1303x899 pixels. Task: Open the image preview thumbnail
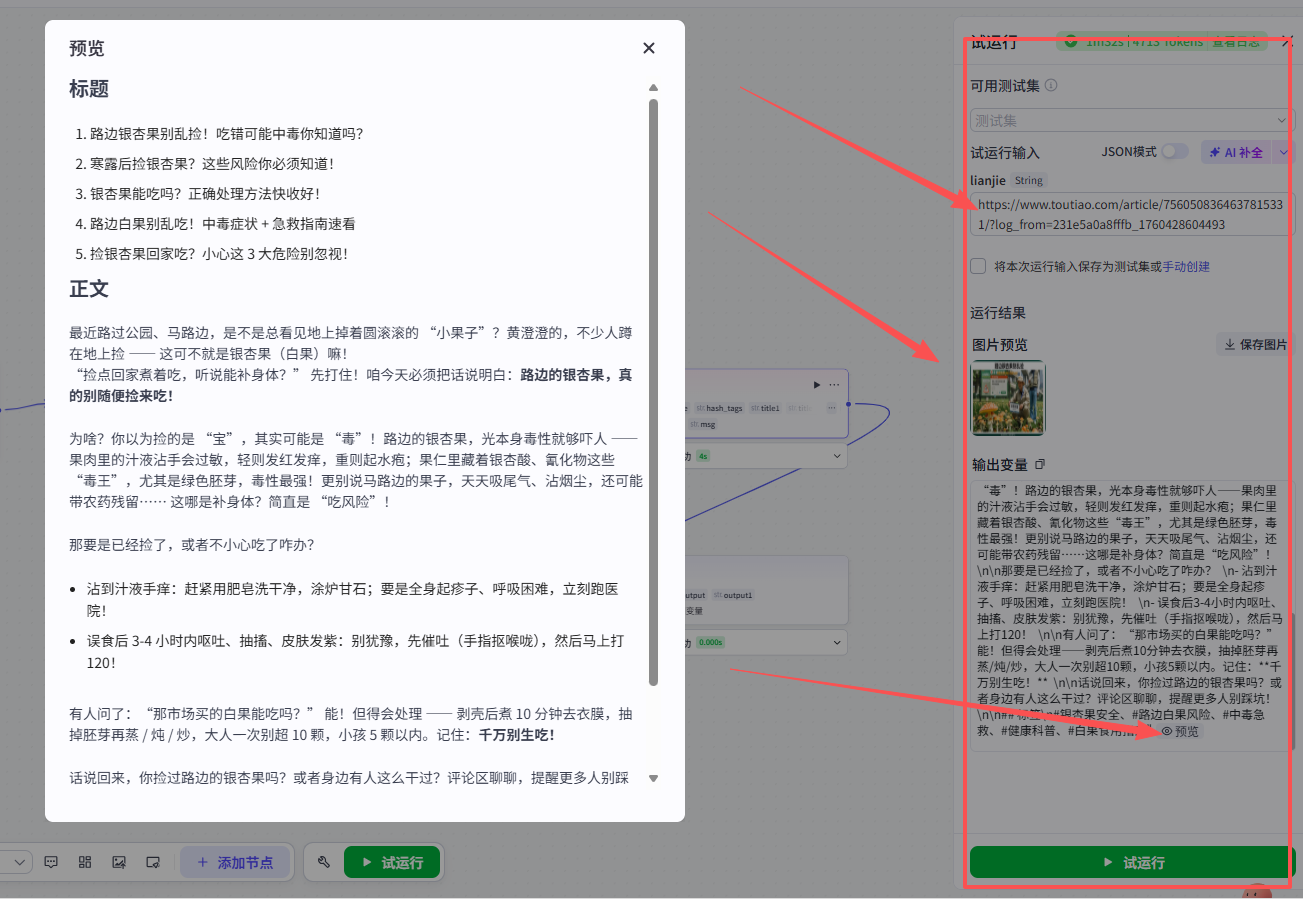coord(1008,397)
